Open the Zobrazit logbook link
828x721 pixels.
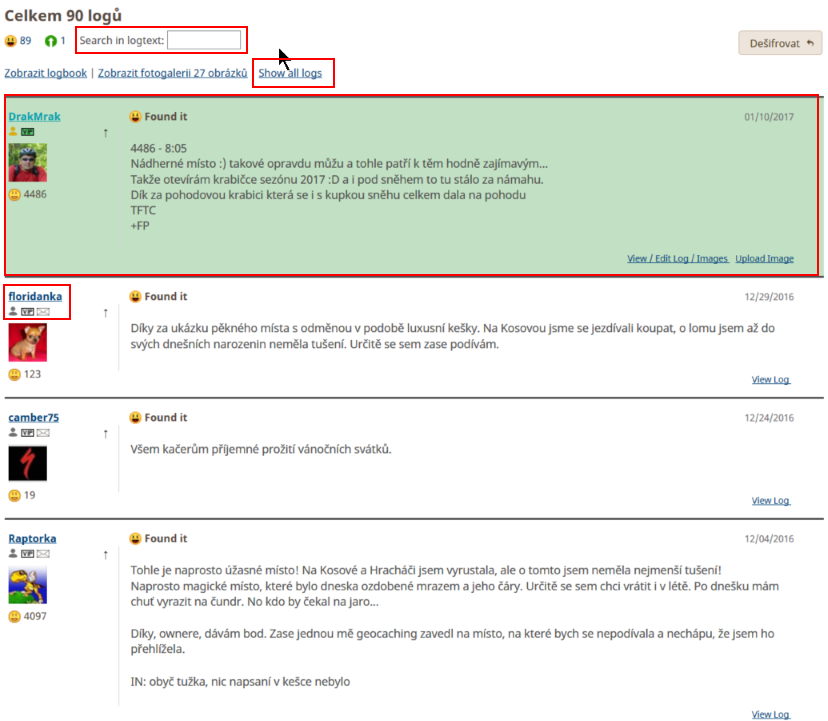[46, 74]
